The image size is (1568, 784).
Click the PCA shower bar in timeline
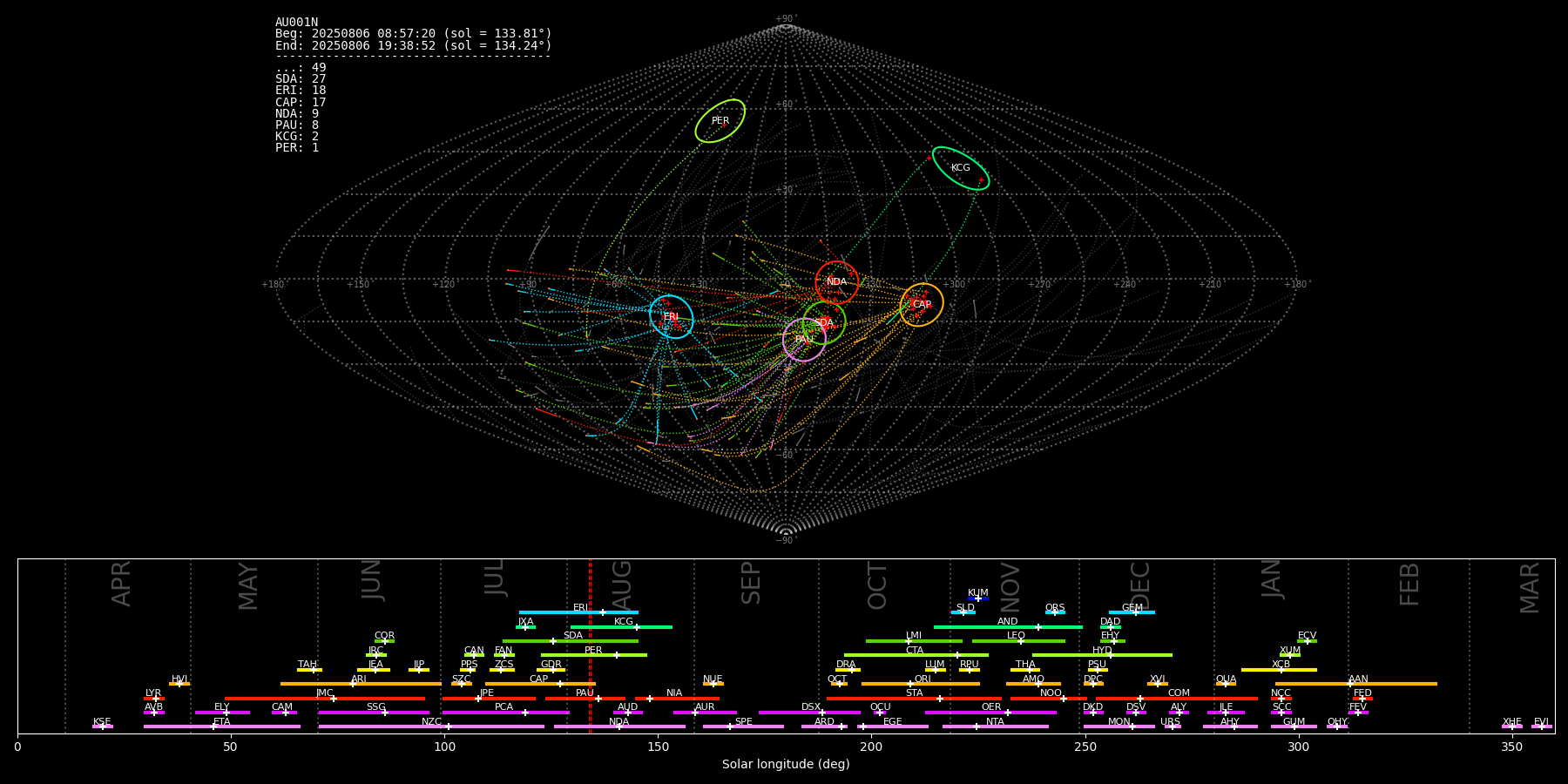(x=505, y=712)
